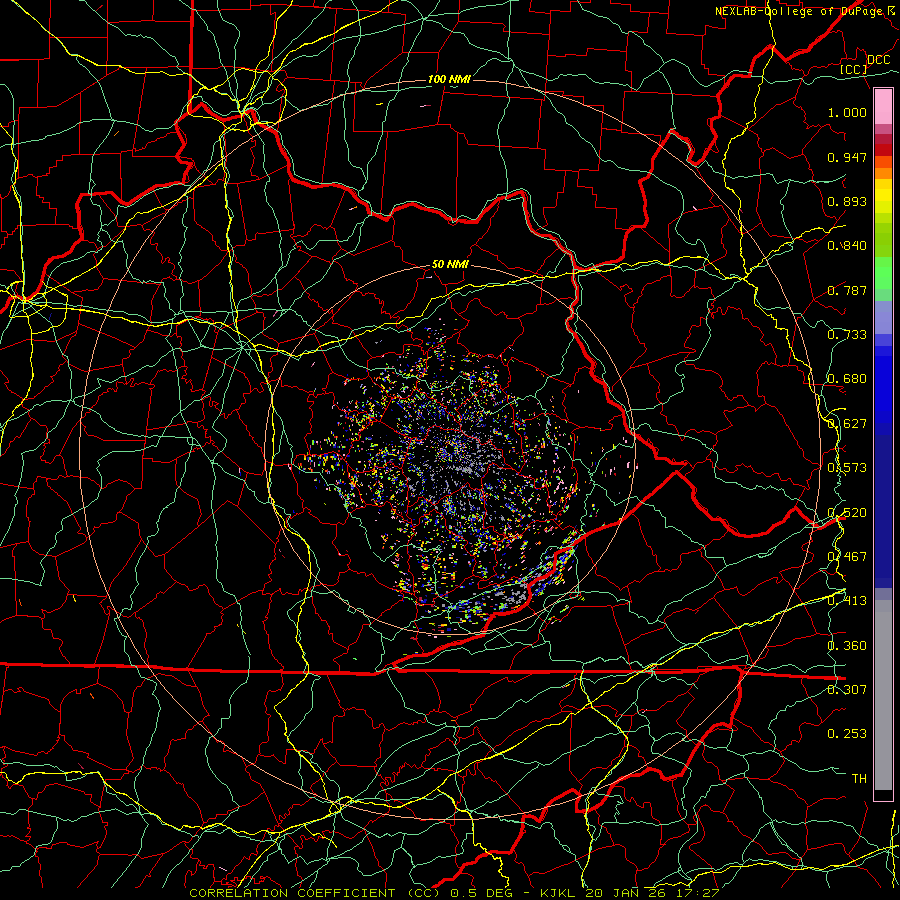This screenshot has width=900, height=900.
Task: Click the 0.787 scale value
Action: [x=847, y=290]
